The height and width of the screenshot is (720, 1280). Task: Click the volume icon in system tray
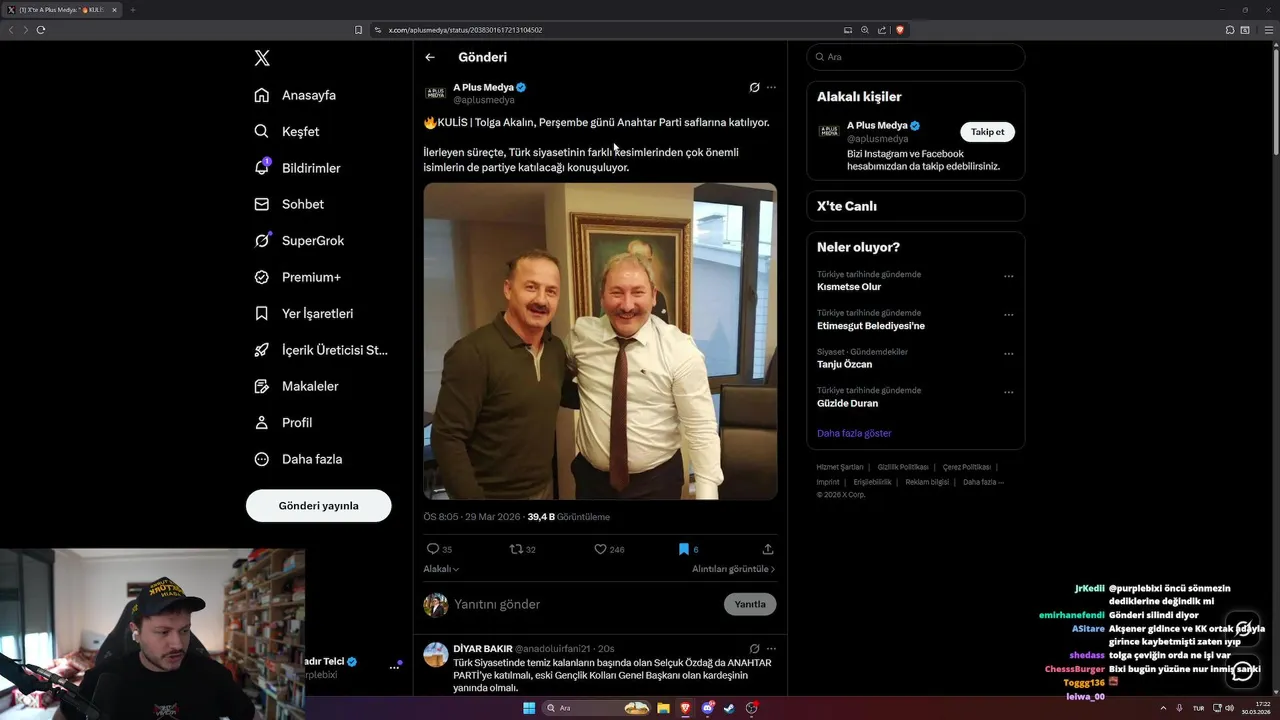click(x=1230, y=708)
